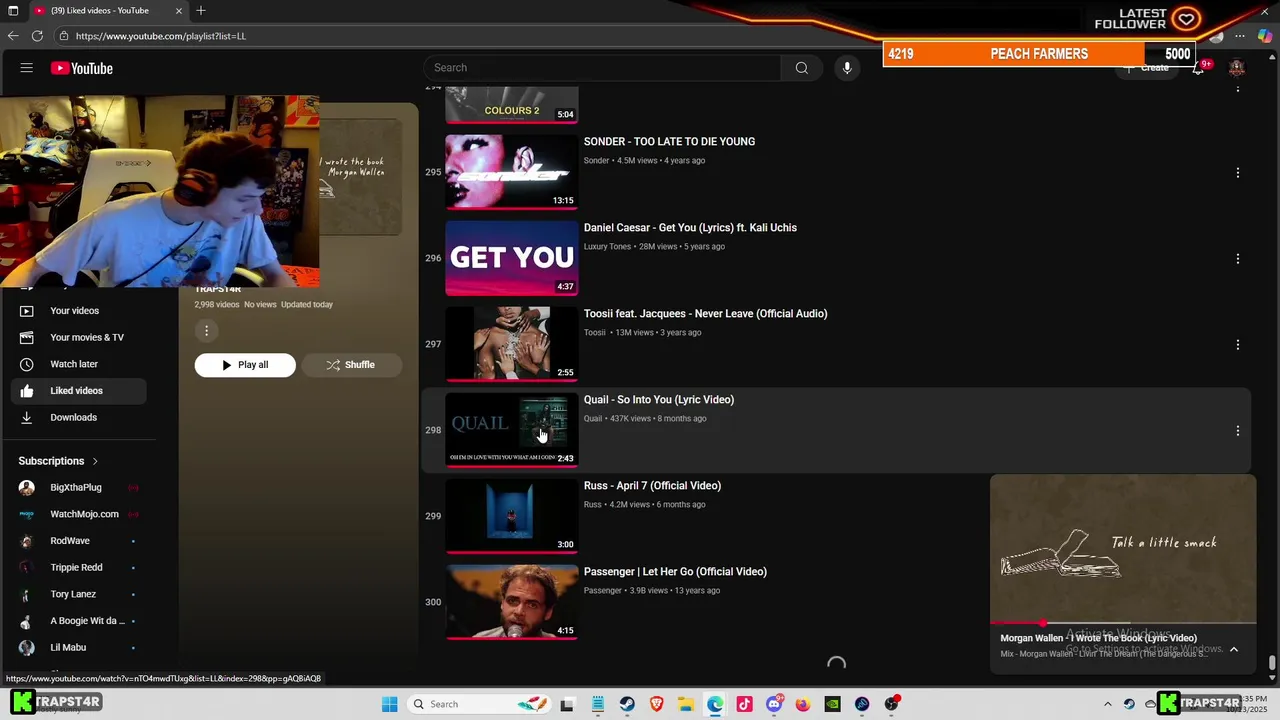The width and height of the screenshot is (1280, 720).
Task: Click the miniplayer video preview
Action: coord(1123,549)
